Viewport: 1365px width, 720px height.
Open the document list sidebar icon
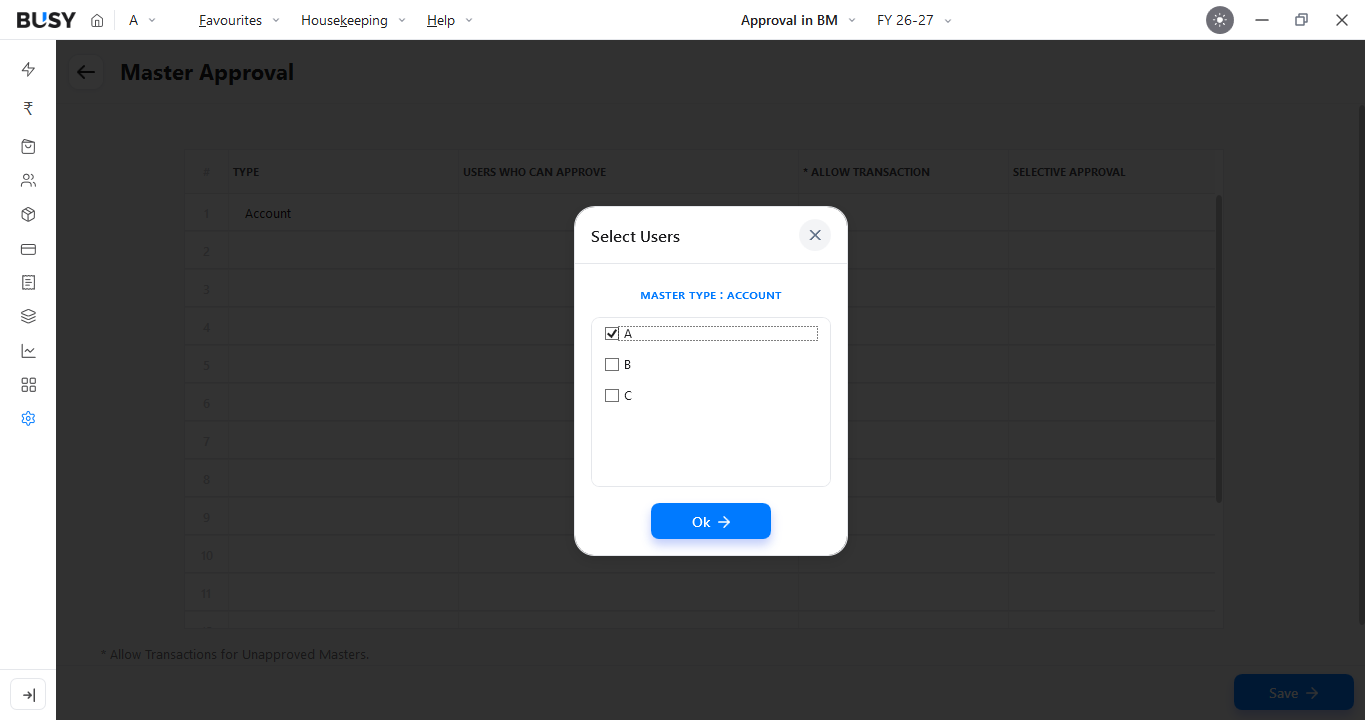28,283
